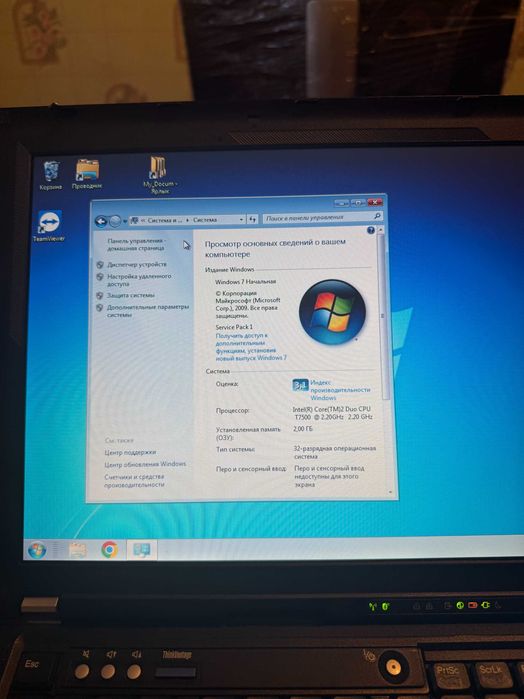Click the shield icon beside Дополнительные параметры системы
Screen dimensions: 524x699
point(100,308)
